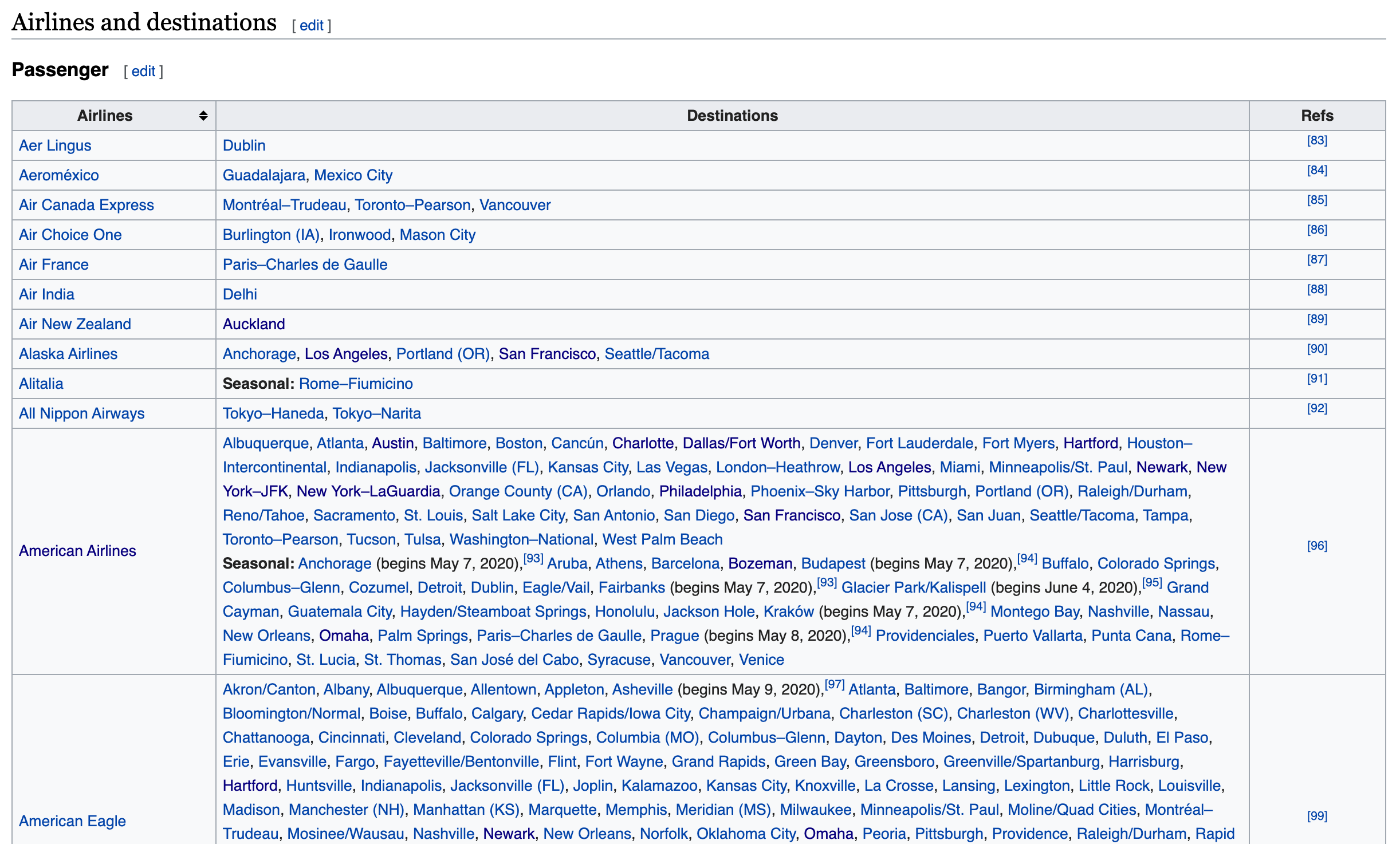Viewport: 1400px width, 844px height.
Task: Follow the Kraków destination link
Action: [x=788, y=612]
